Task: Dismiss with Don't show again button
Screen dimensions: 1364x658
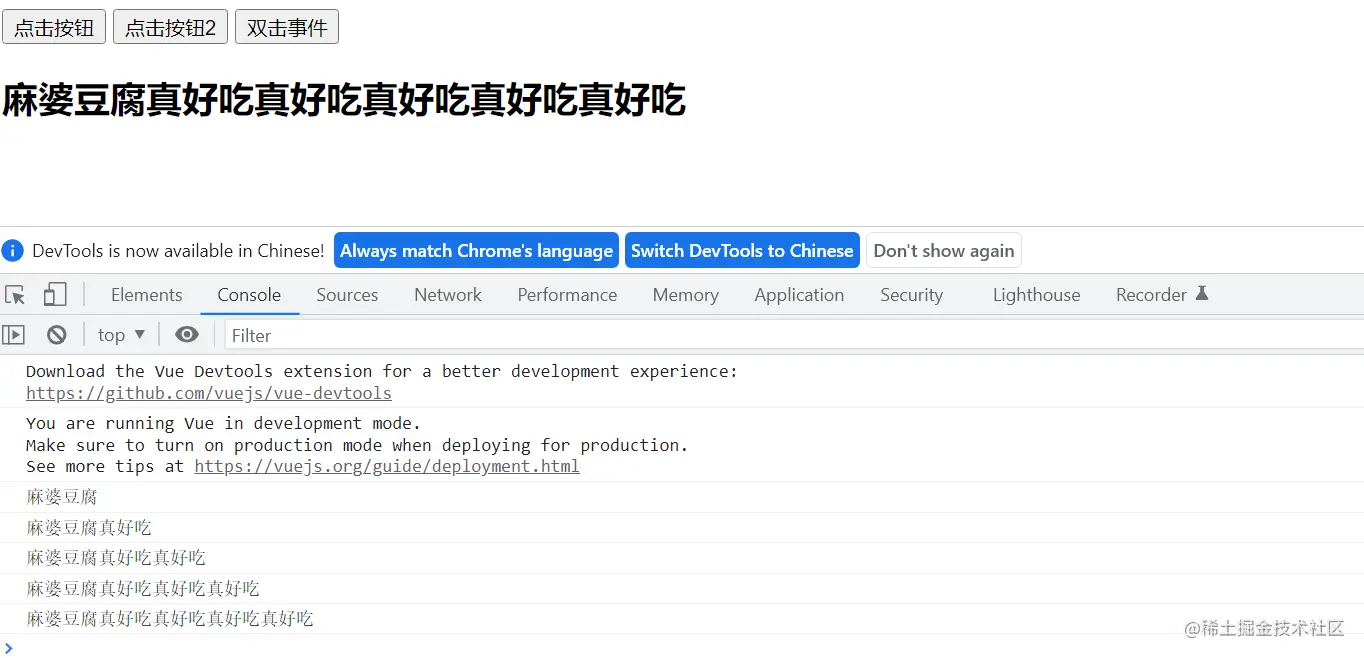Action: click(944, 251)
